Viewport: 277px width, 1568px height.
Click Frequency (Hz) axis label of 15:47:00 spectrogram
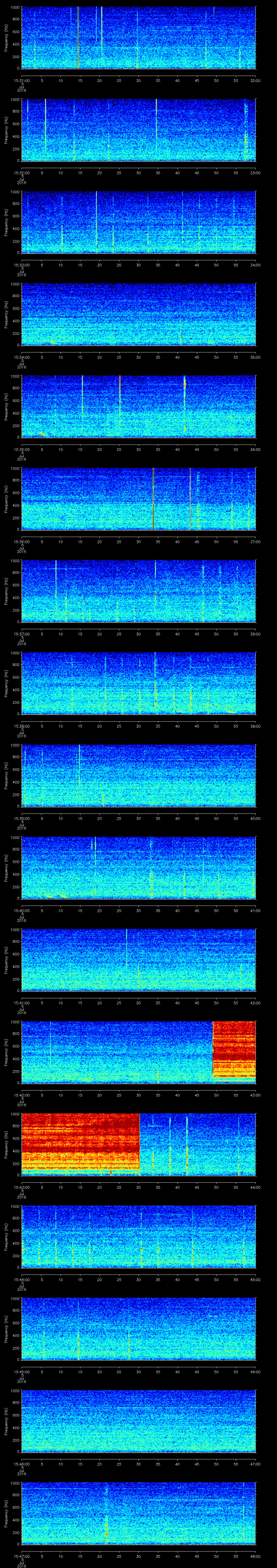[x=7, y=1513]
